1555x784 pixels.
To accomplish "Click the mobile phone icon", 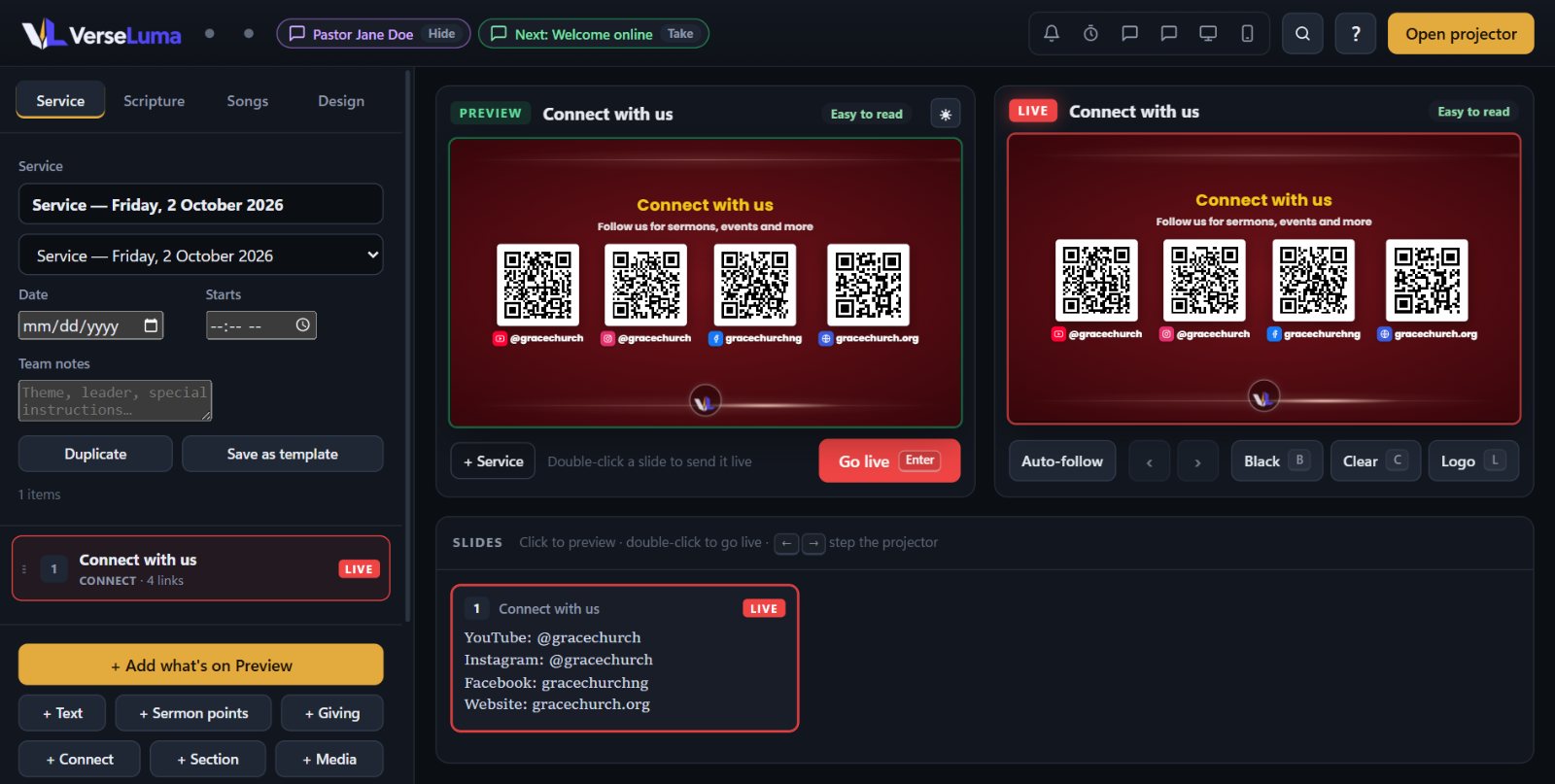I will tap(1247, 34).
